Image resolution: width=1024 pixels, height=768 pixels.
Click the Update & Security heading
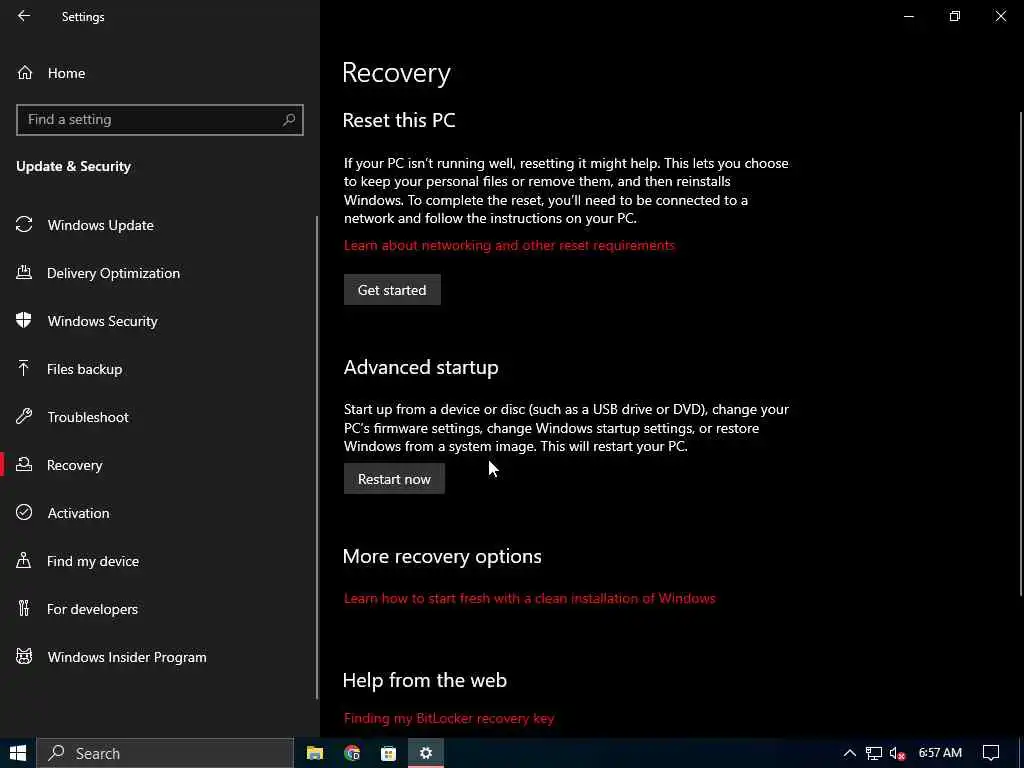73,167
